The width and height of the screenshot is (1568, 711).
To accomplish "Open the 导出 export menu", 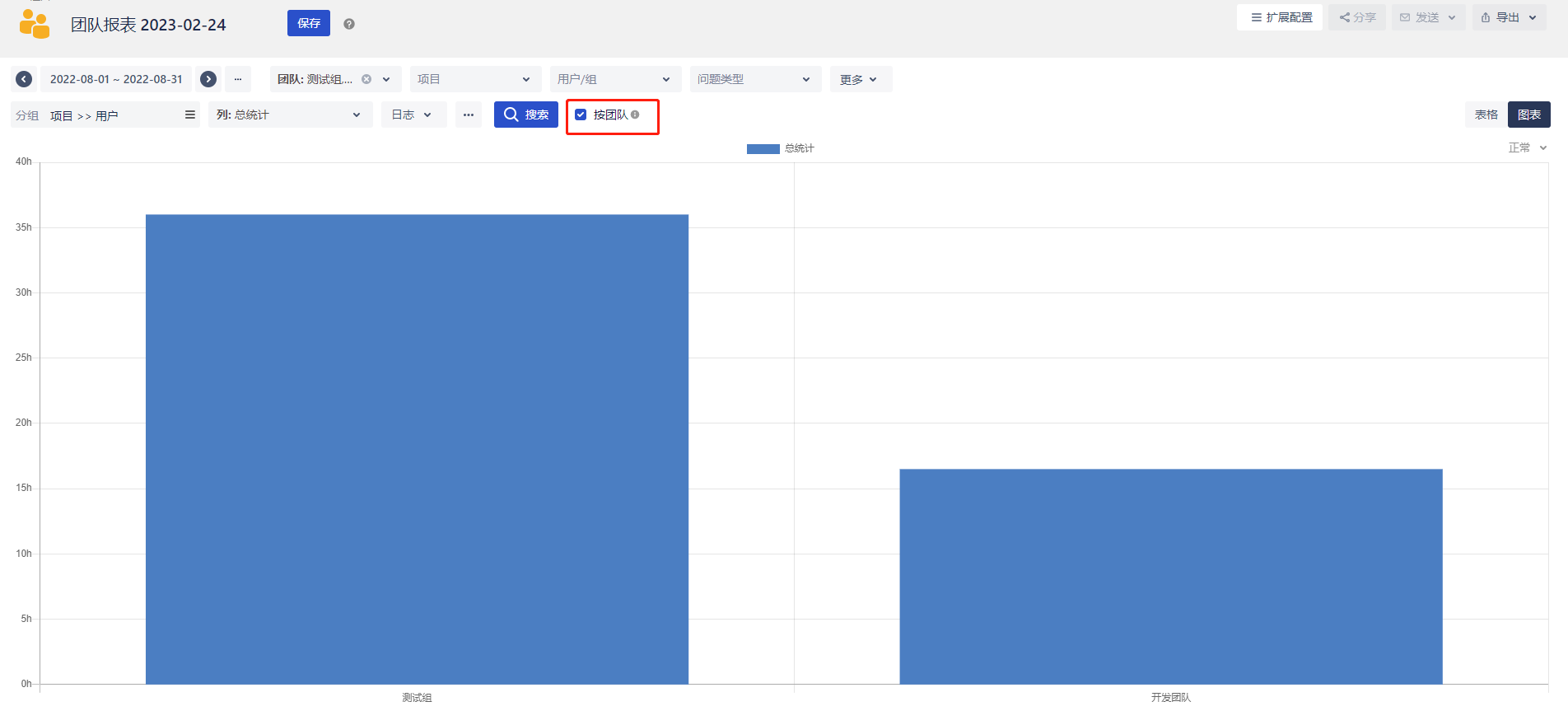I will point(1509,17).
